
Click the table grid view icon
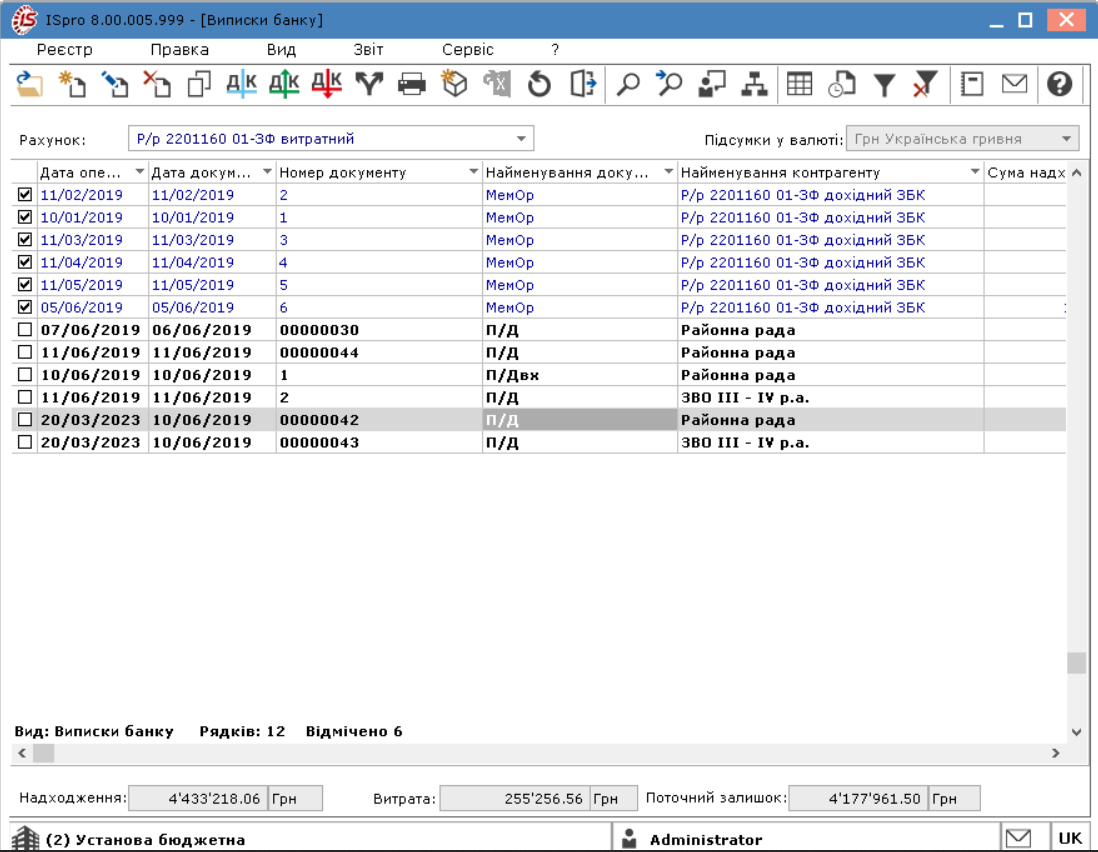tap(799, 84)
